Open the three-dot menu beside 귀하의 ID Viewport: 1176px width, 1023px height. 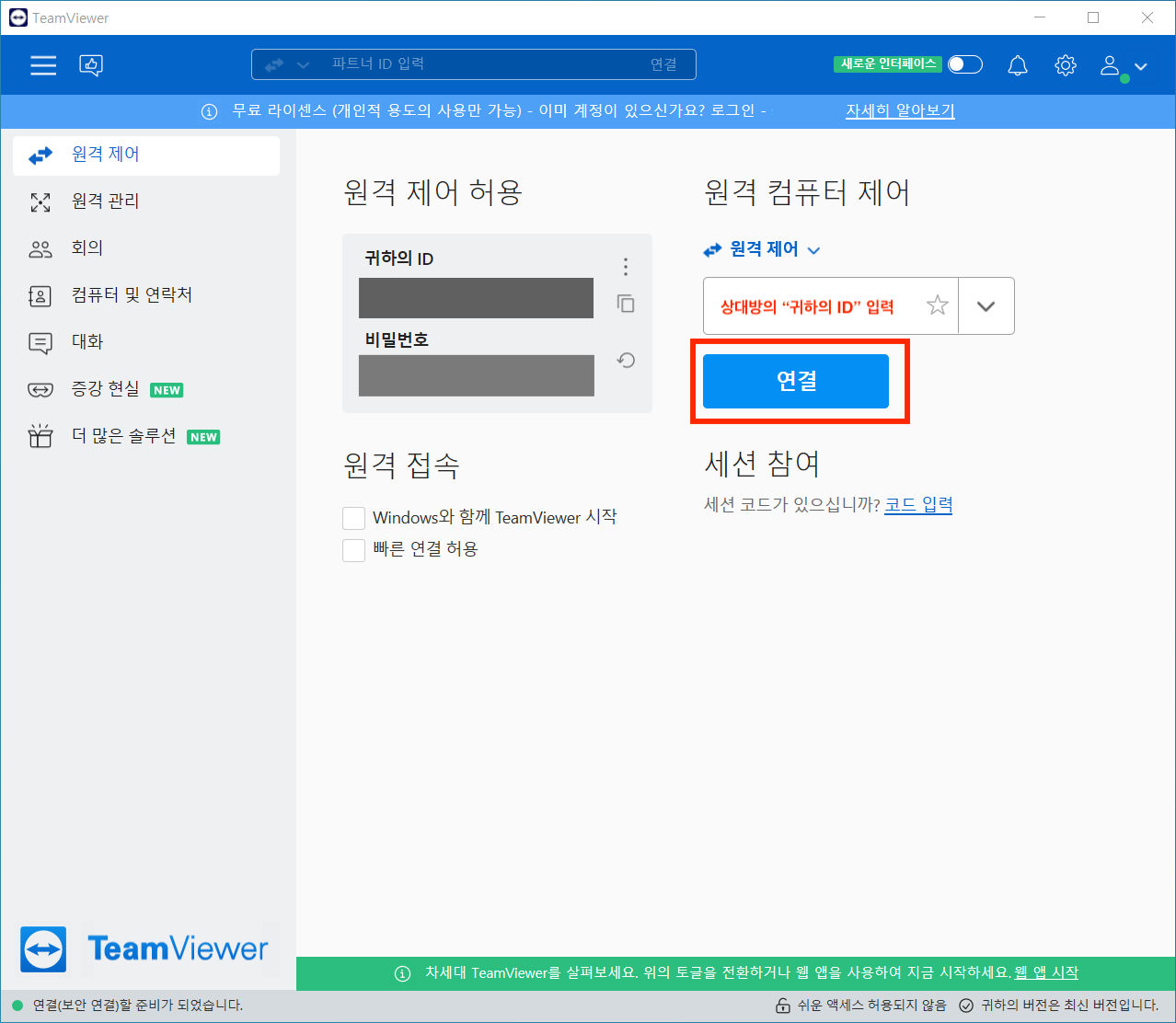coord(625,266)
